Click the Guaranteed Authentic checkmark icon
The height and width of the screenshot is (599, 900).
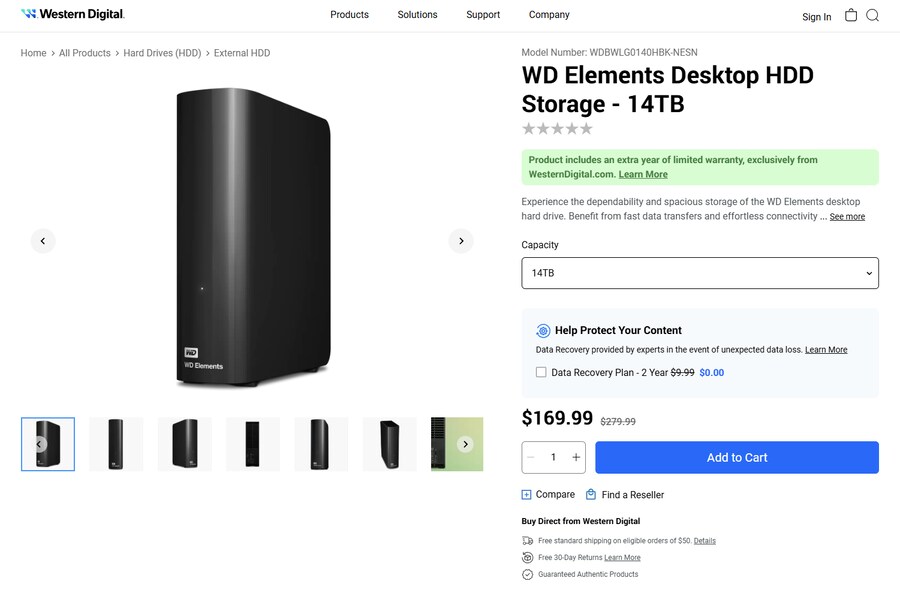coord(526,574)
